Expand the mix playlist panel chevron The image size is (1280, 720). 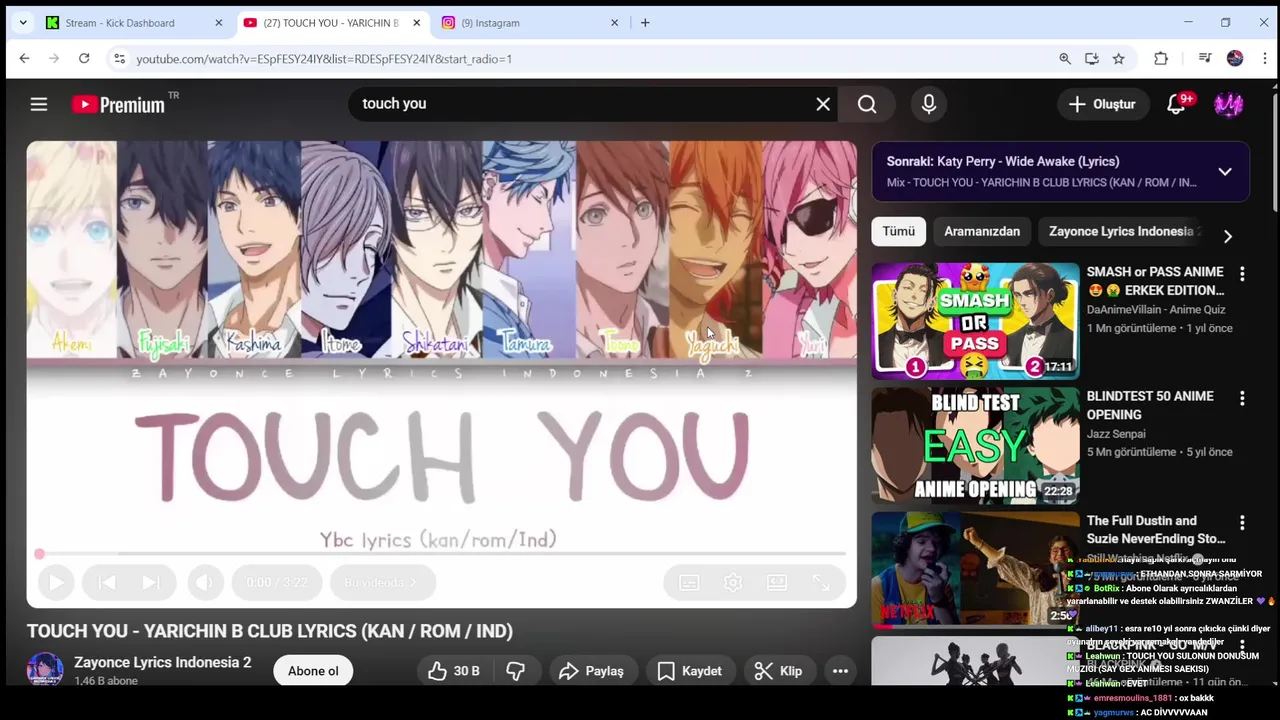(1225, 172)
